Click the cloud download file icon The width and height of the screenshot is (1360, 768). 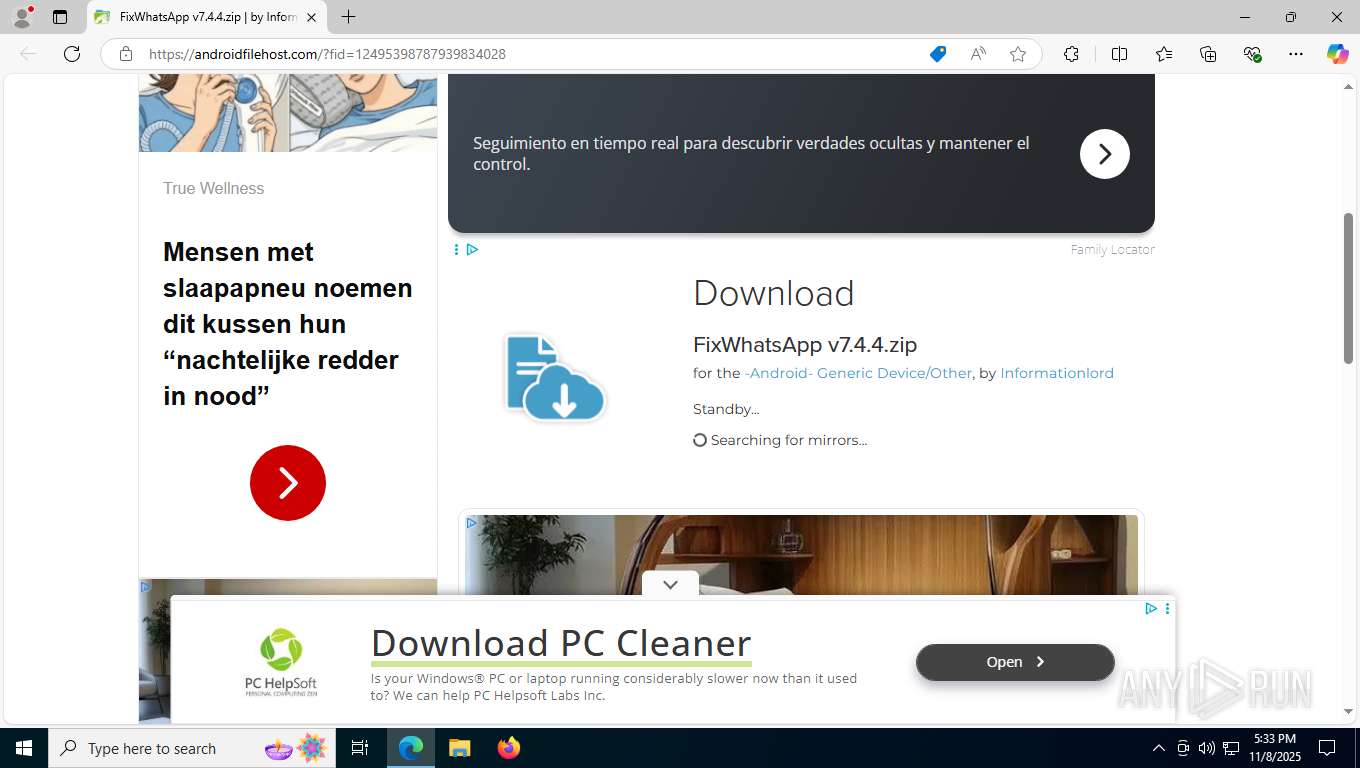click(x=555, y=377)
